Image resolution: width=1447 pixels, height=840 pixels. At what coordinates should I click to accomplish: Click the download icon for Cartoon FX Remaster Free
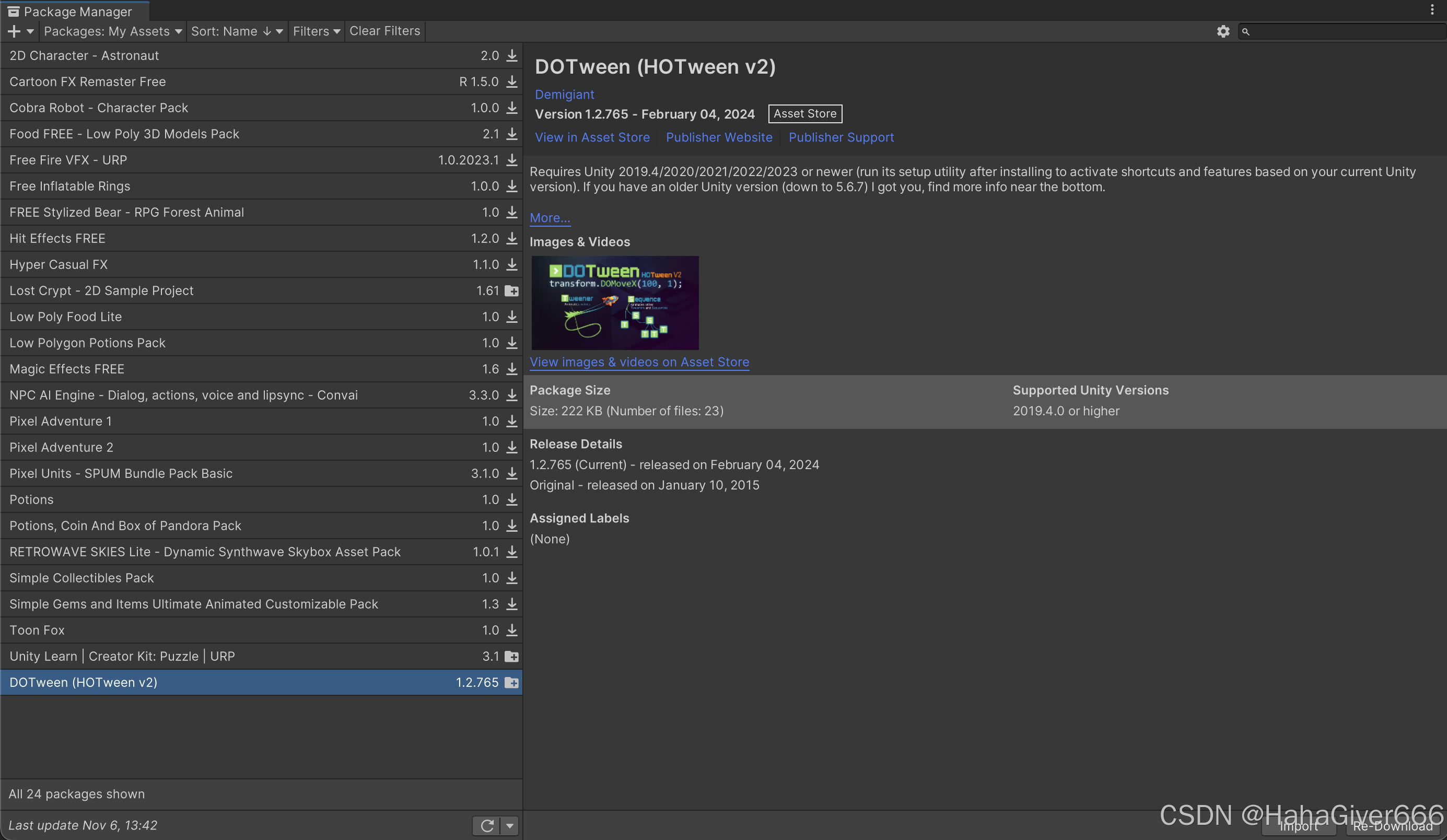[x=511, y=81]
